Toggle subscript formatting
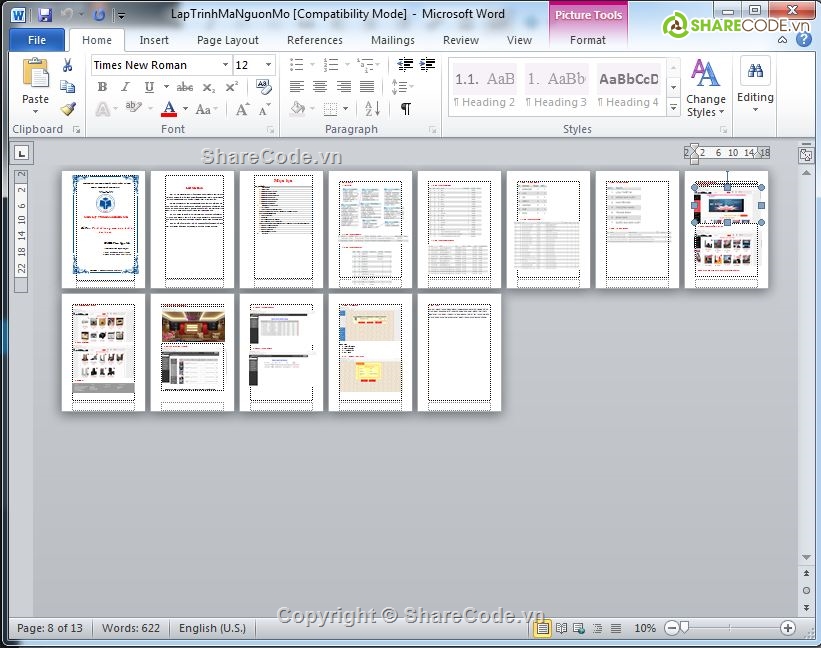 point(208,87)
